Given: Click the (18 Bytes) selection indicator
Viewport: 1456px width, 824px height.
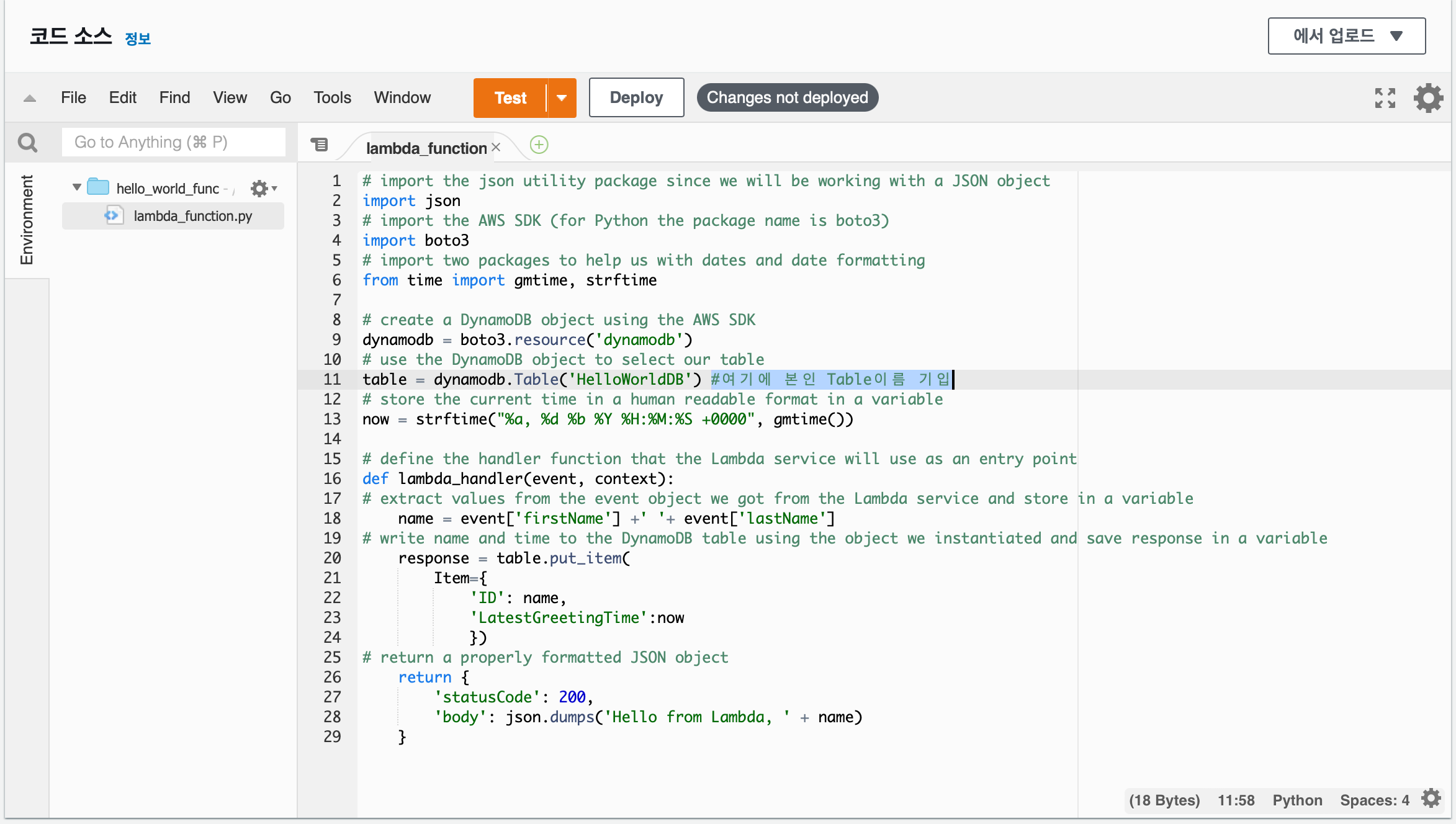Looking at the screenshot, I should point(1164,800).
